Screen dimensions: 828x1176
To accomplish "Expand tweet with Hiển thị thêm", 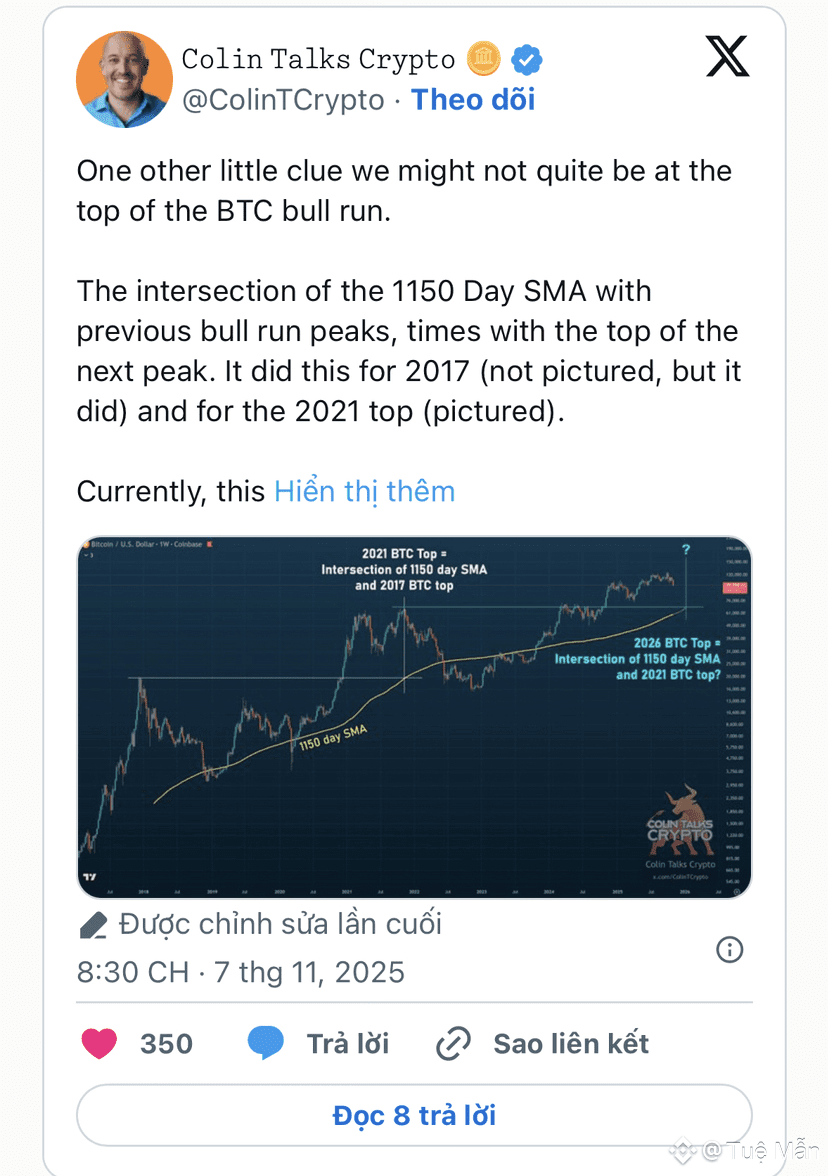I will (x=364, y=491).
